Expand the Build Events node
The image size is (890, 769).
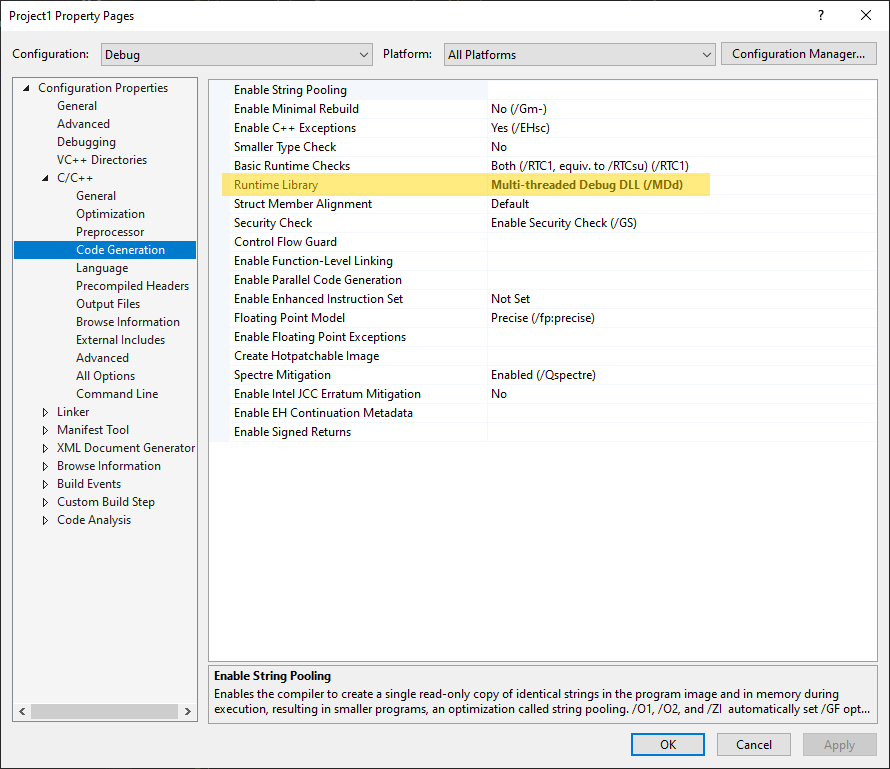pos(45,483)
